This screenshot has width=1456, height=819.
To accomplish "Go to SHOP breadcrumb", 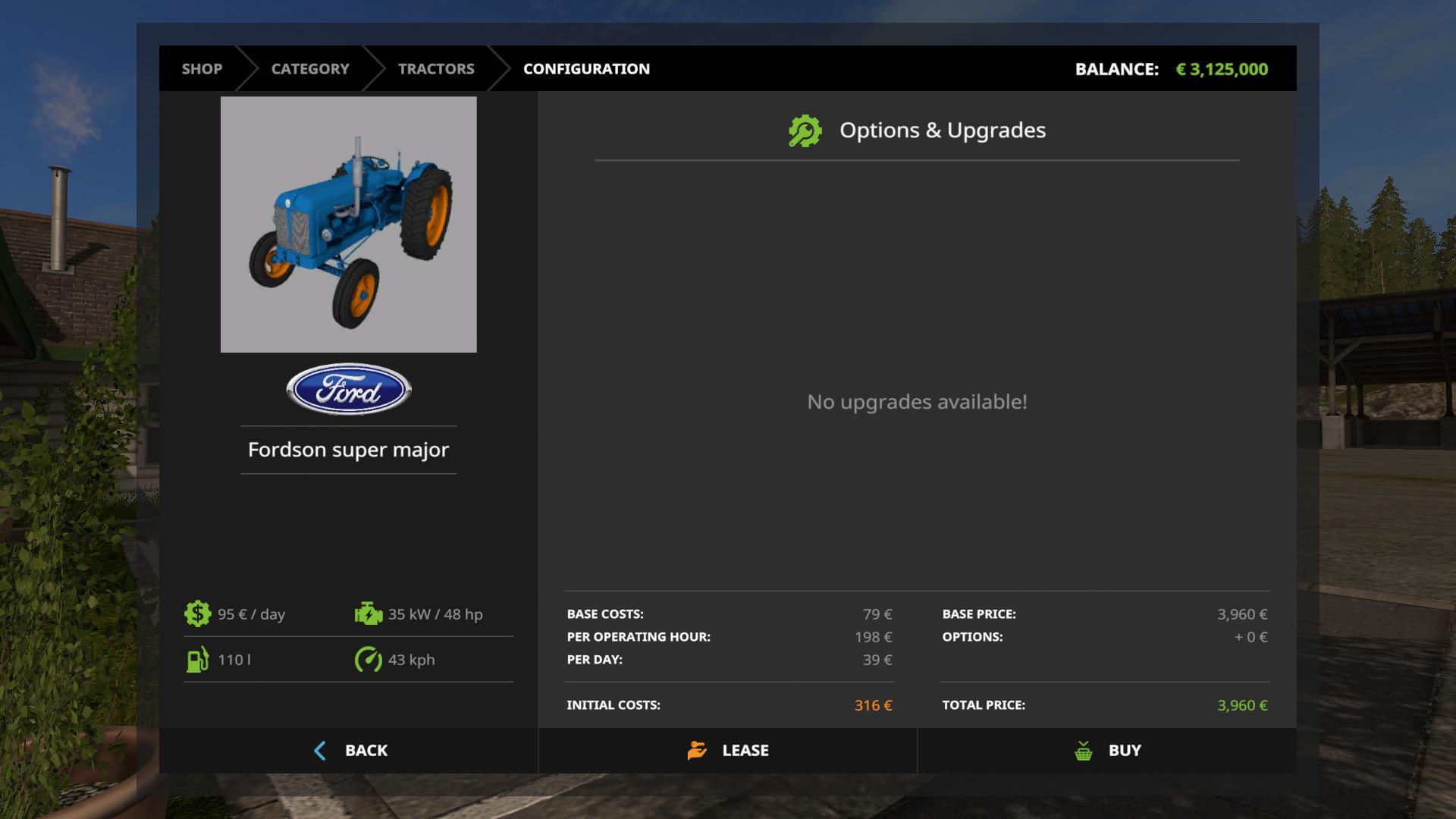I will [202, 69].
